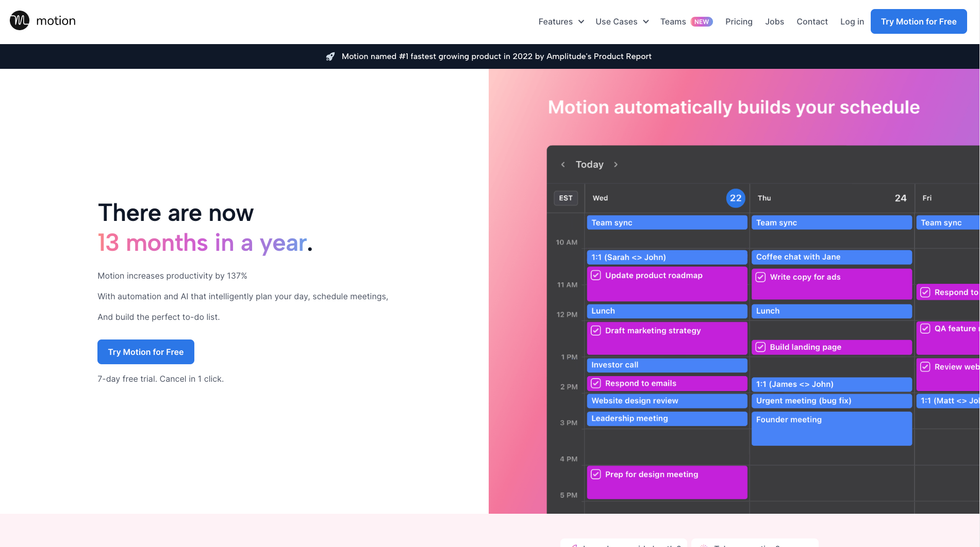Open Wednesday's Team sync event
Screen dimensions: 980x547
pyautogui.click(x=667, y=223)
